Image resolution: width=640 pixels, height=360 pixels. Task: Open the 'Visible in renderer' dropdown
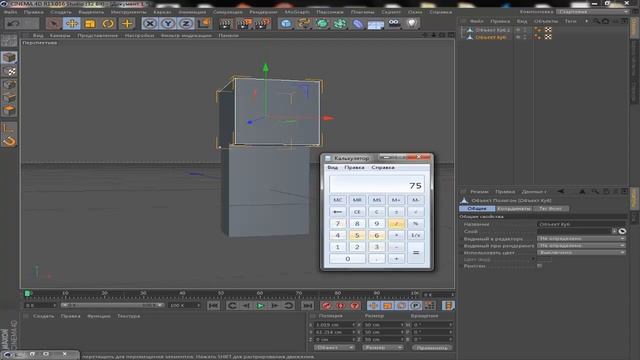(x=581, y=245)
